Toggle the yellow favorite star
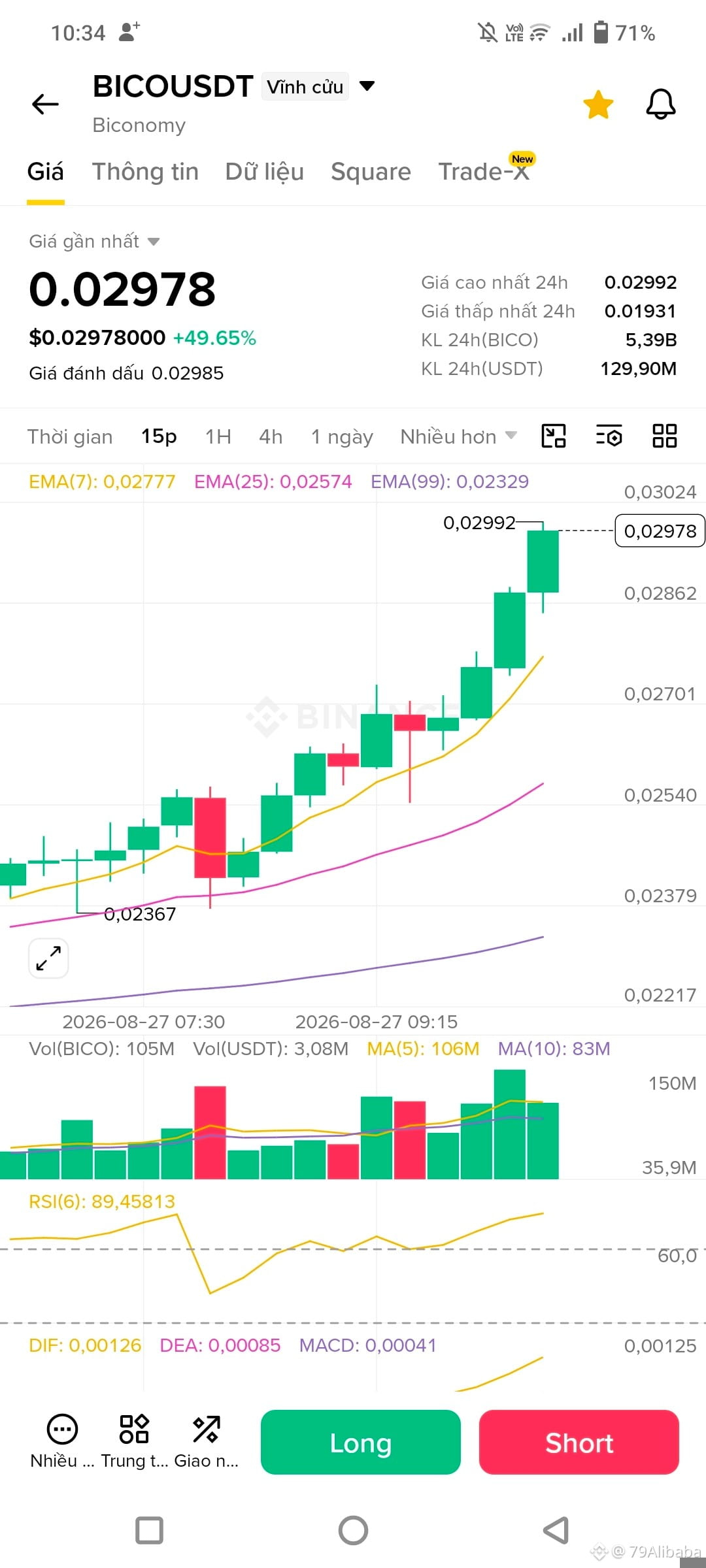The image size is (706, 1568). click(598, 105)
